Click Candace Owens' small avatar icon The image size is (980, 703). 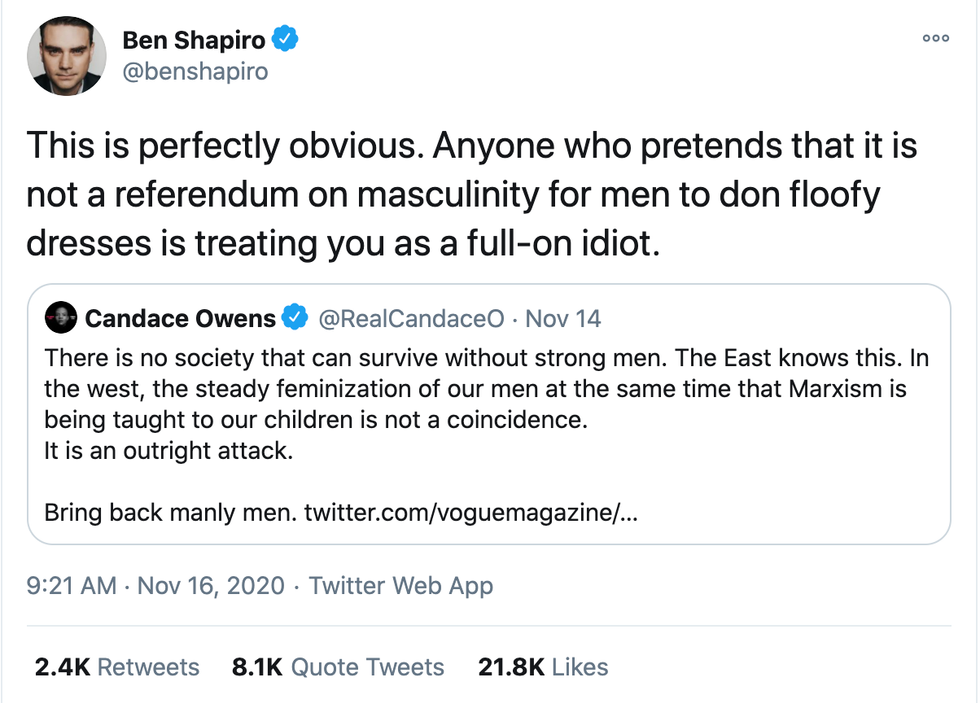click(61, 318)
